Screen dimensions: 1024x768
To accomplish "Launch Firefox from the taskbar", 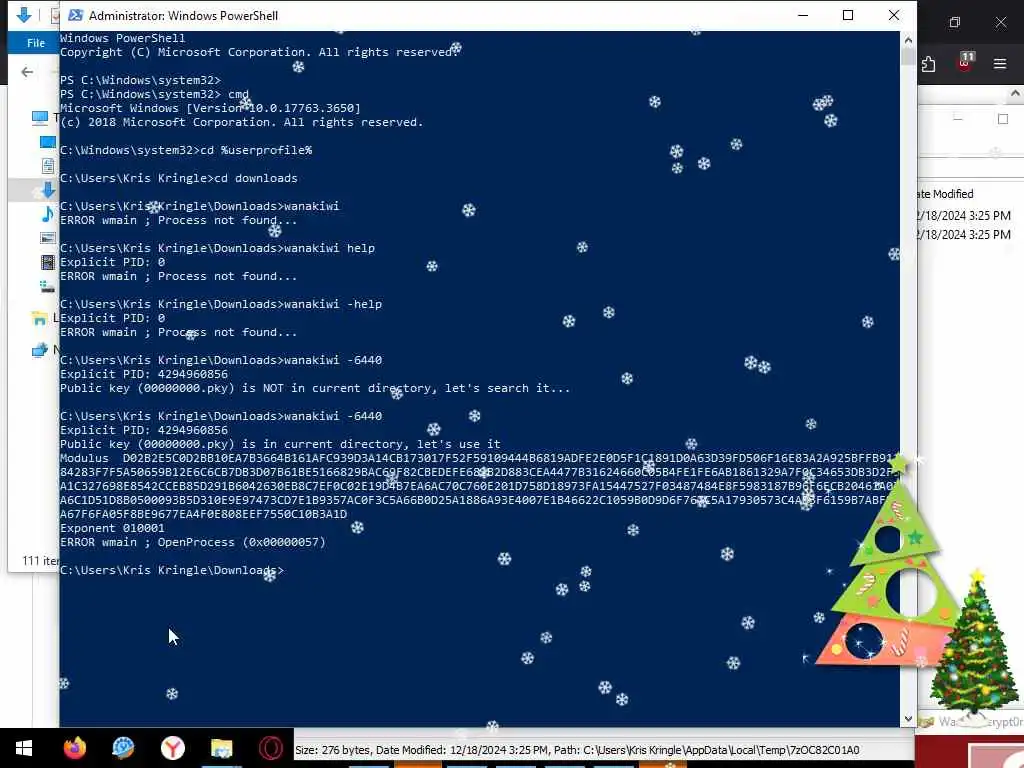I will pyautogui.click(x=74, y=748).
